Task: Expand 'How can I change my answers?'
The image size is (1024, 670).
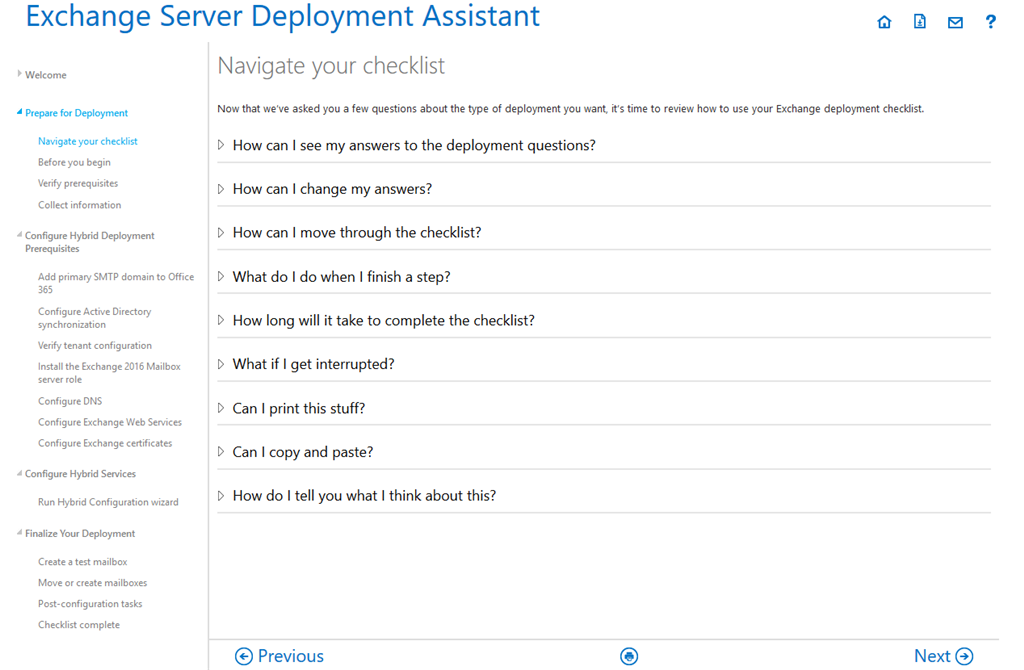Action: pos(332,189)
